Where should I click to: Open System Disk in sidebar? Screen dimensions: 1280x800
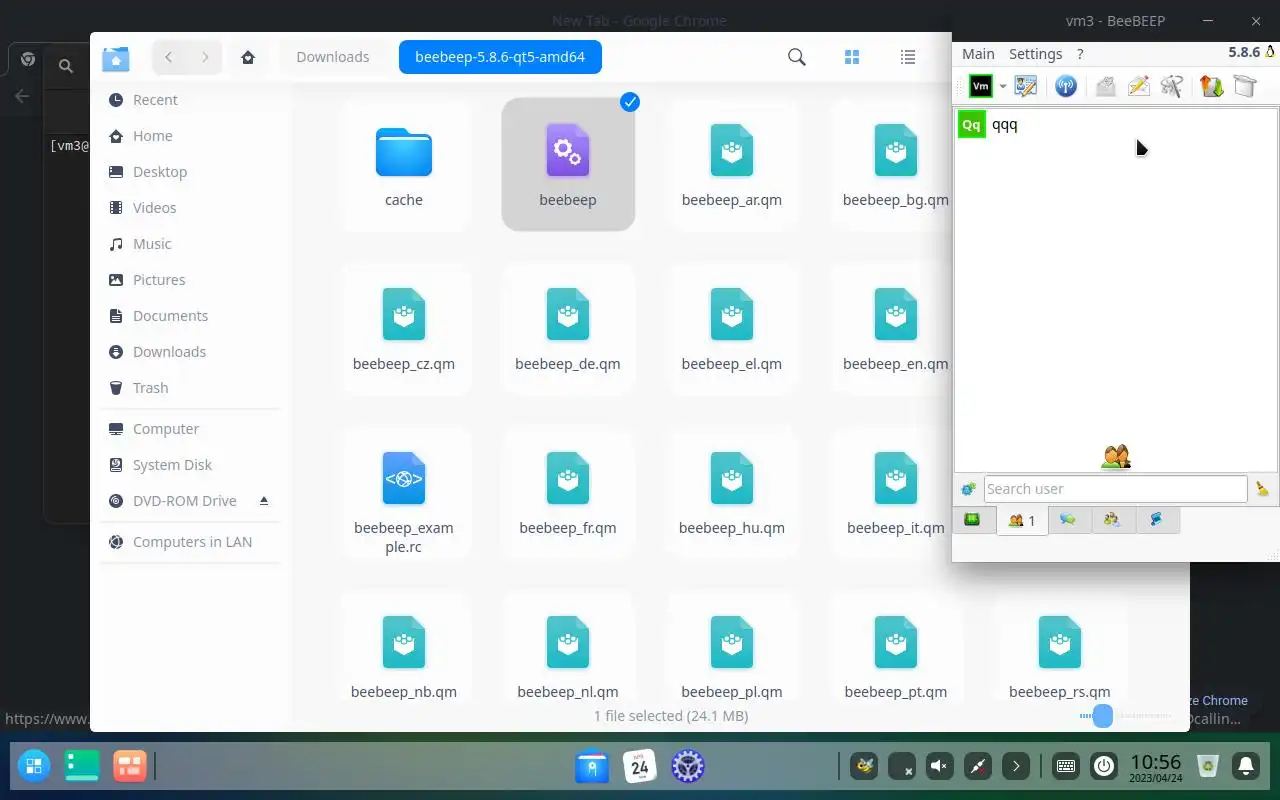click(190, 465)
